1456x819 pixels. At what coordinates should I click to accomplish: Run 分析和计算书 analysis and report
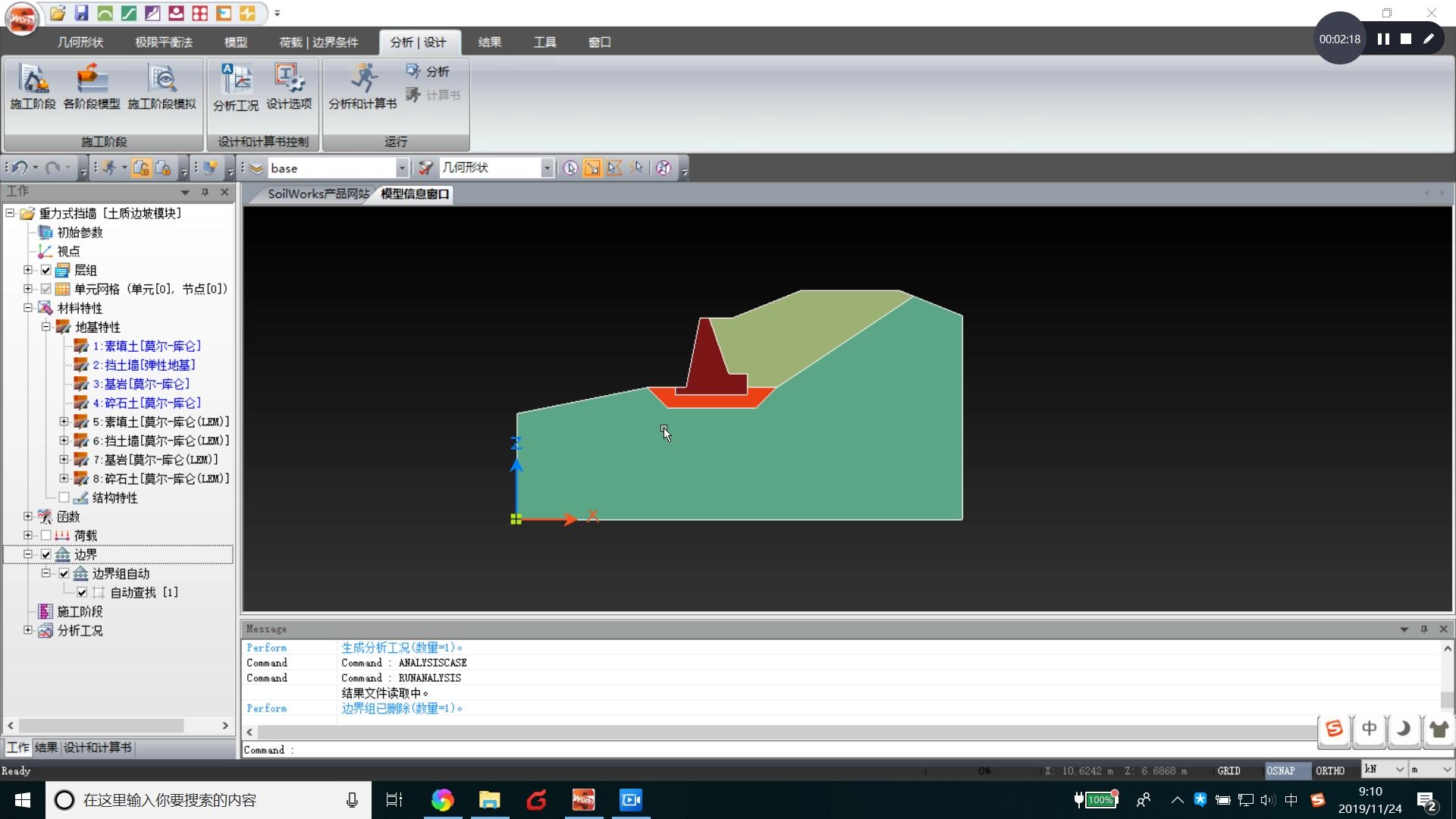(362, 86)
